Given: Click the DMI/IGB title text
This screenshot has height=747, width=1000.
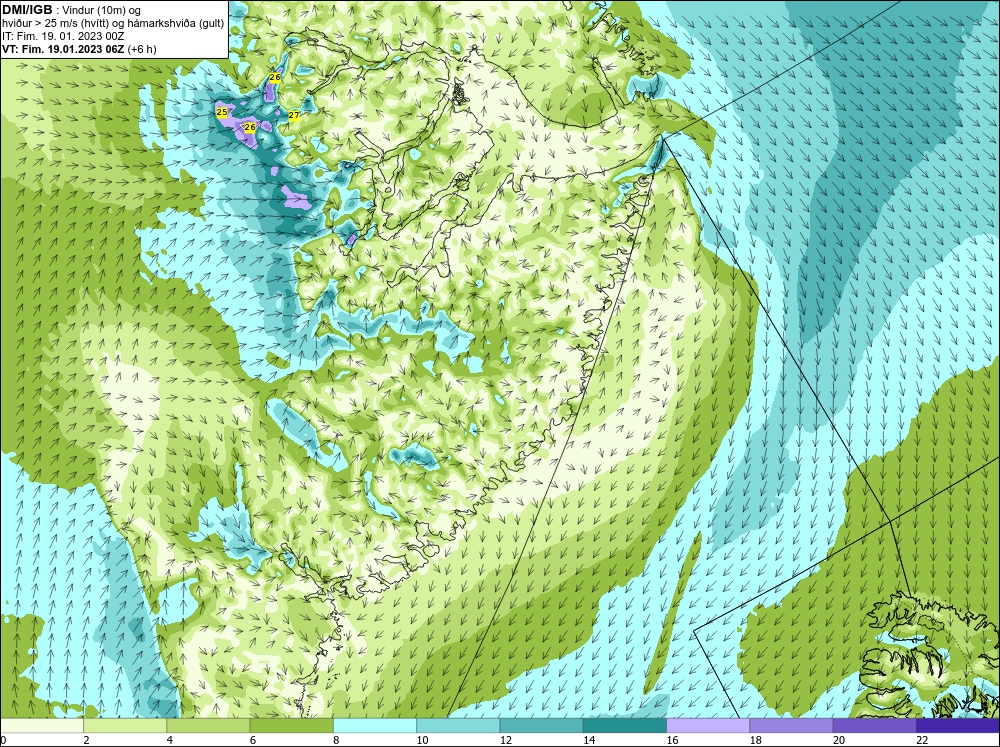Looking at the screenshot, I should [x=27, y=10].
